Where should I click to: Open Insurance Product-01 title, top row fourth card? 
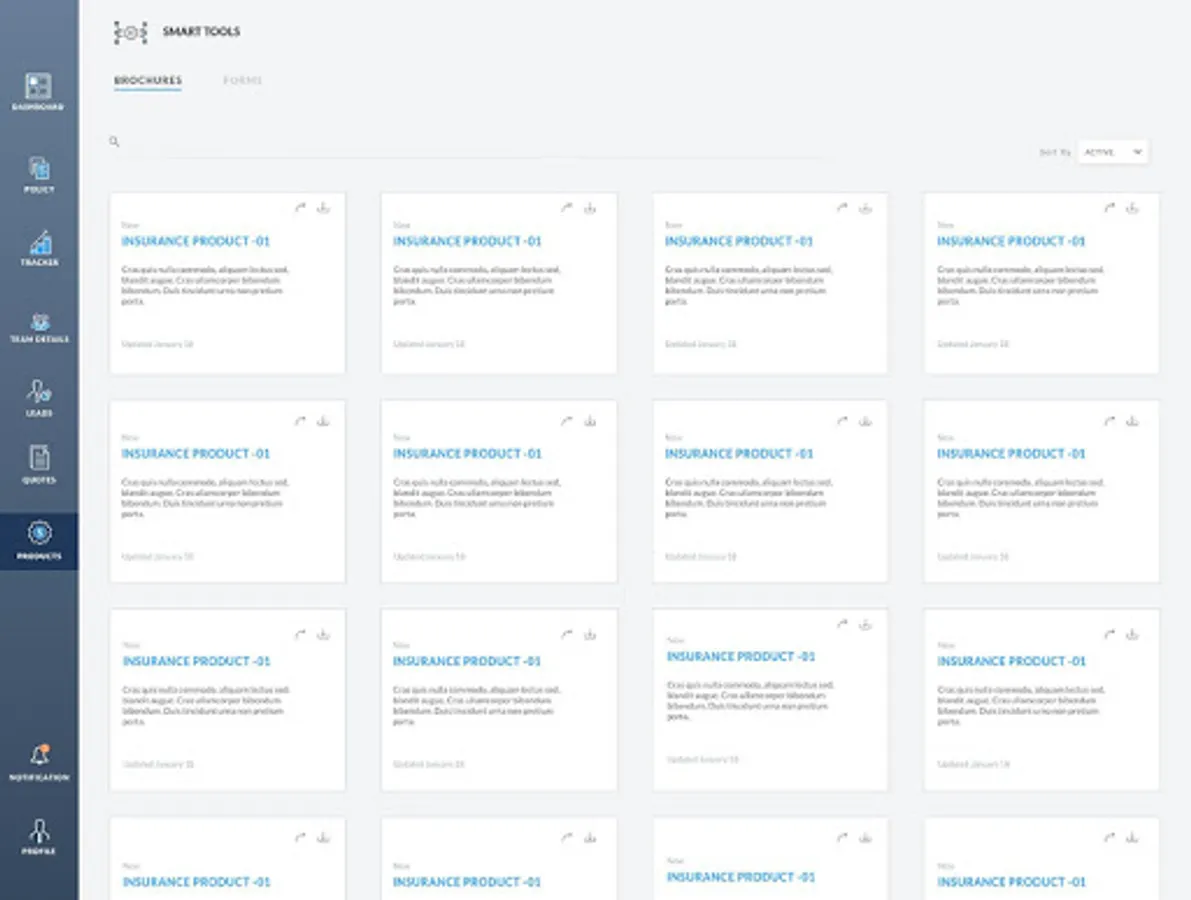pyautogui.click(x=1011, y=241)
